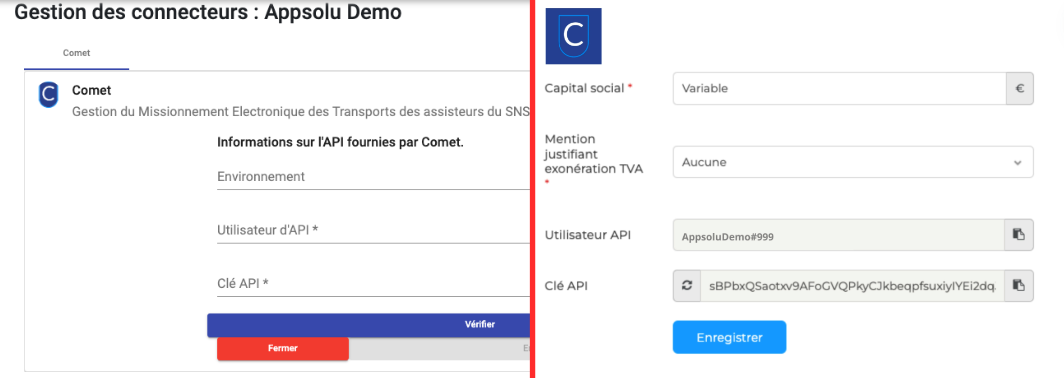Select the AppsoluDemo#999 read-only field
1064x378 pixels.
click(839, 235)
